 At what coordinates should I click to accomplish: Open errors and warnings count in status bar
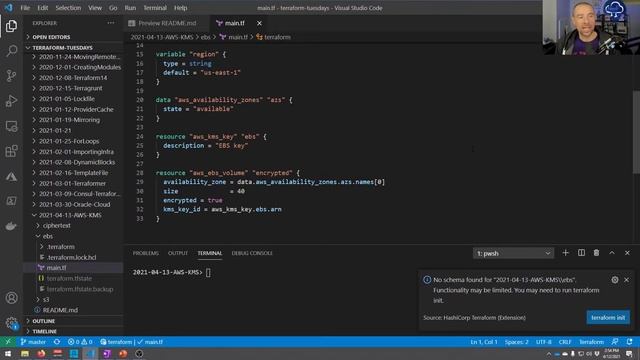tap(80, 342)
